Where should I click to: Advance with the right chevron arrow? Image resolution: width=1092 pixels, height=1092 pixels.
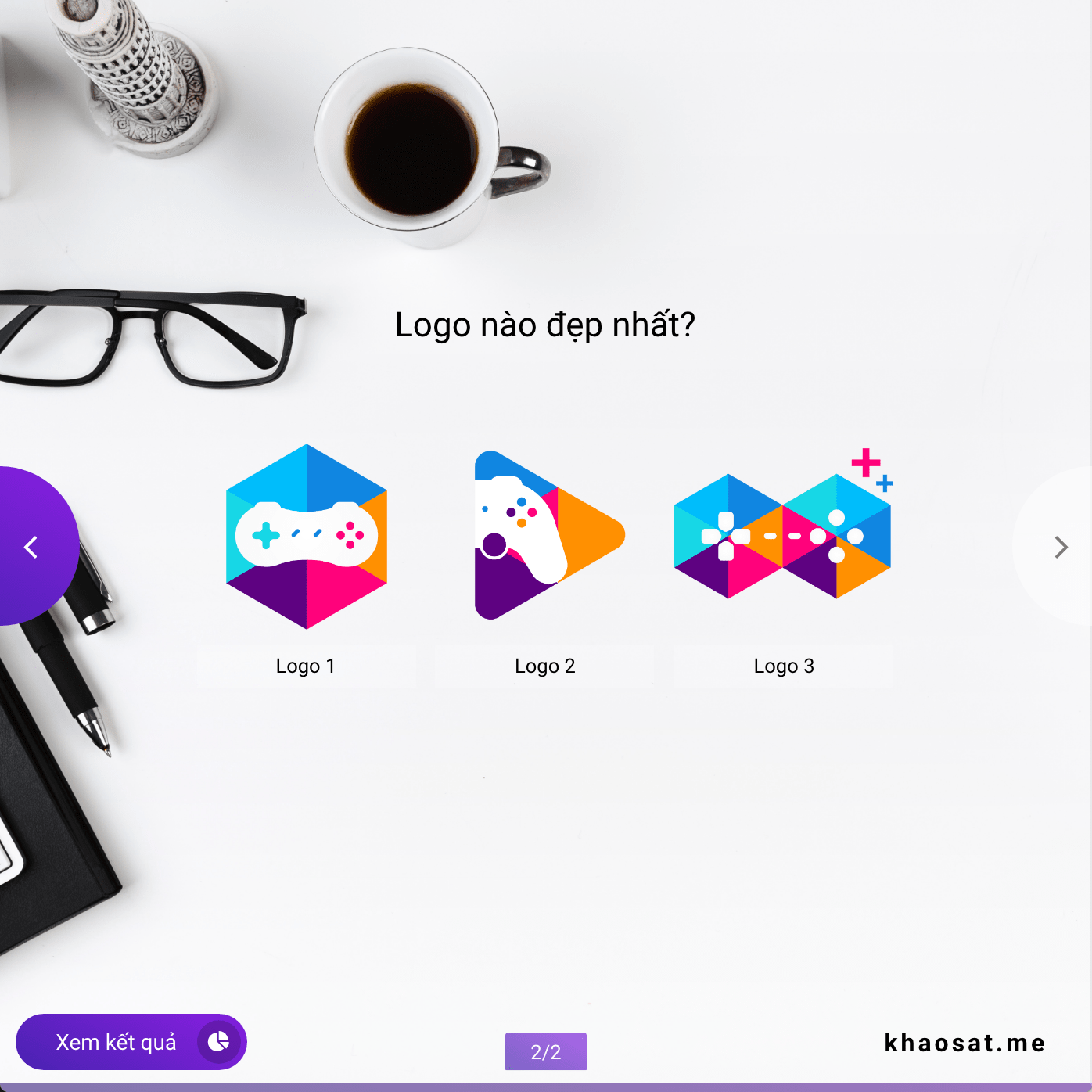tap(1061, 547)
